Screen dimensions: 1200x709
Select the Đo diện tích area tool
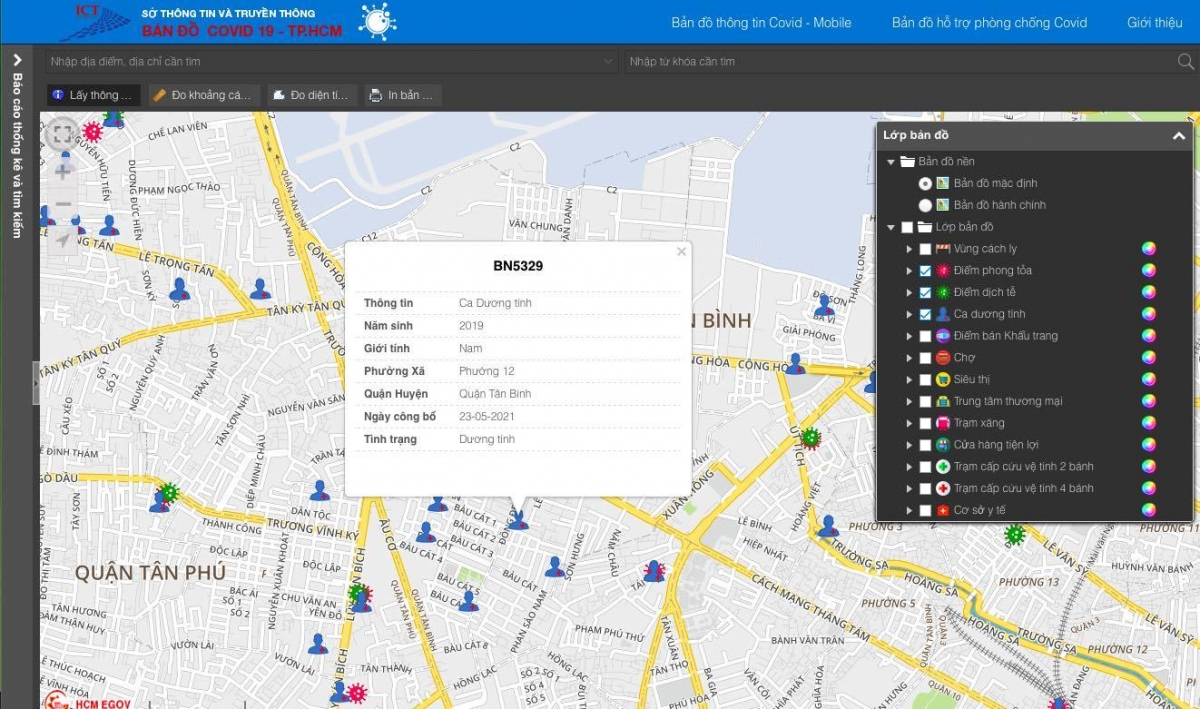[311, 96]
